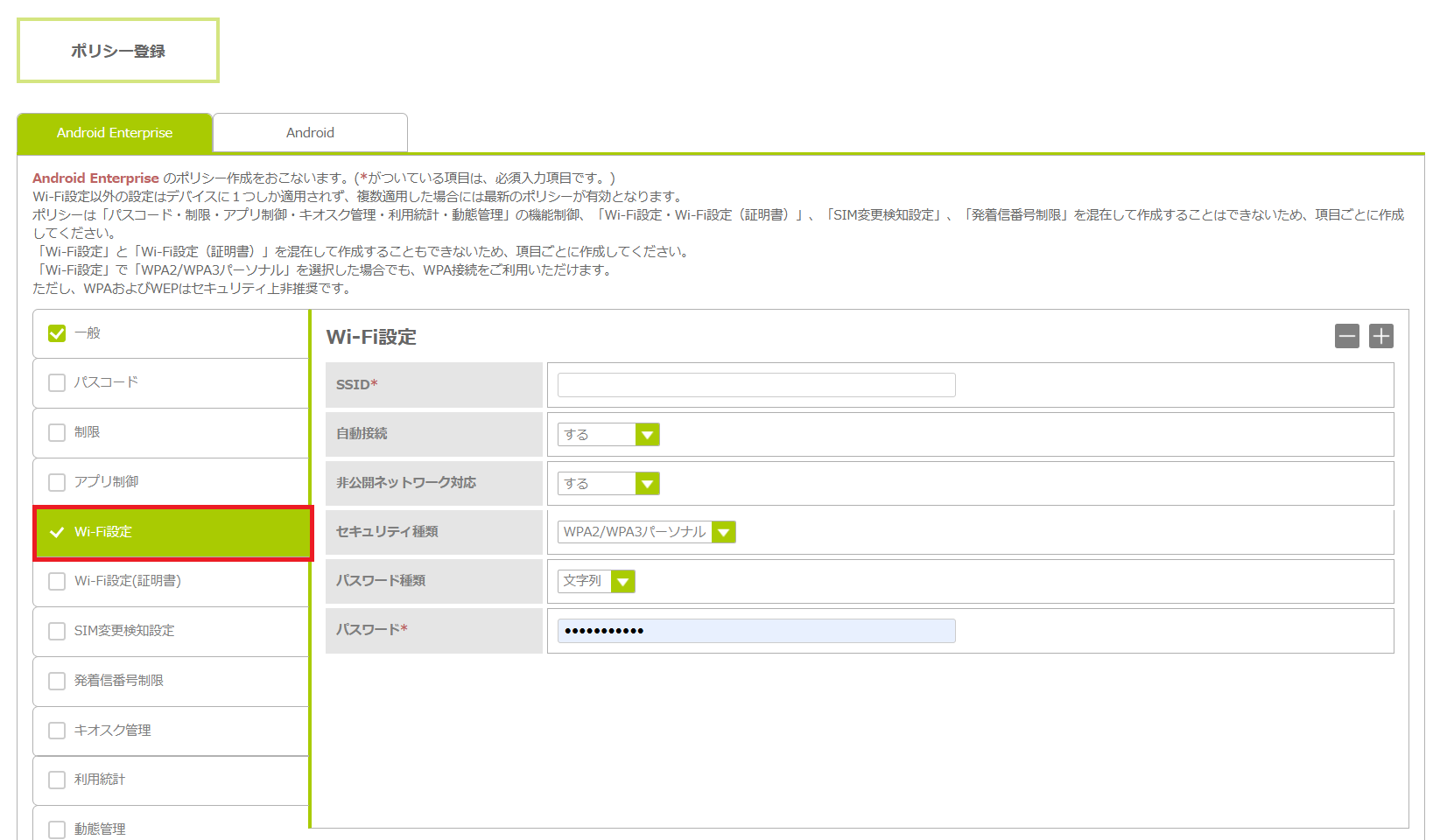This screenshot has height=840, width=1433.
Task: Click the plus icon to add Wi-Fi setting
Action: click(1380, 336)
